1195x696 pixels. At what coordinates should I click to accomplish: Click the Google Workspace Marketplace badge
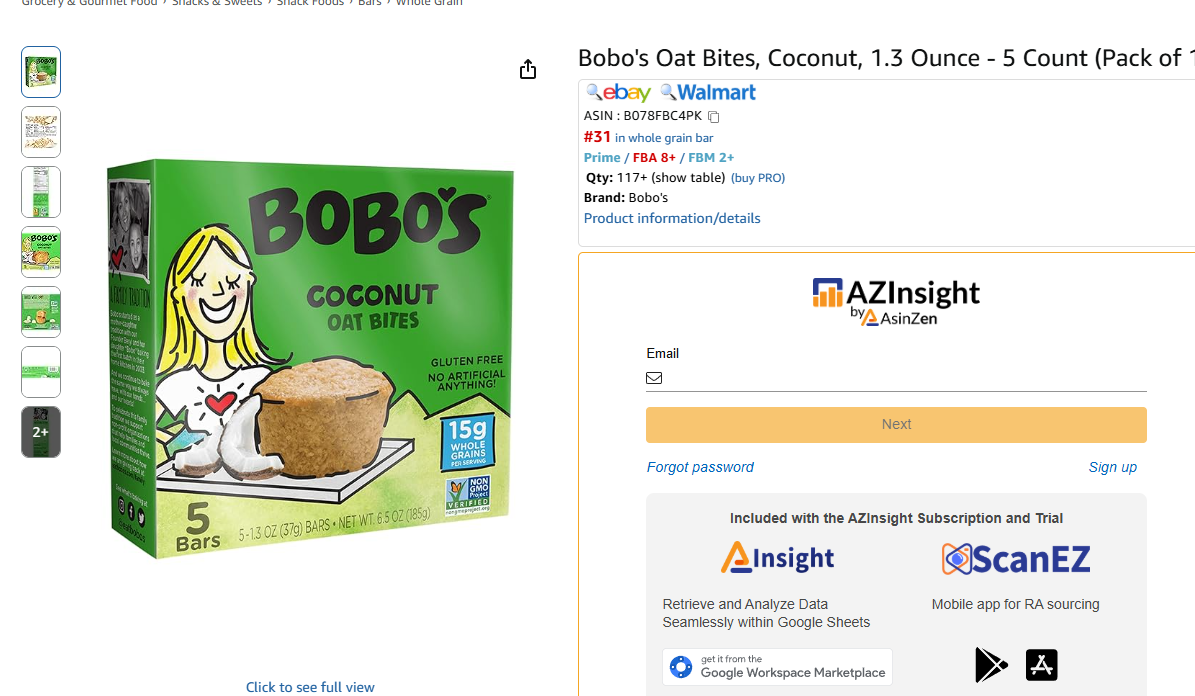[777, 667]
